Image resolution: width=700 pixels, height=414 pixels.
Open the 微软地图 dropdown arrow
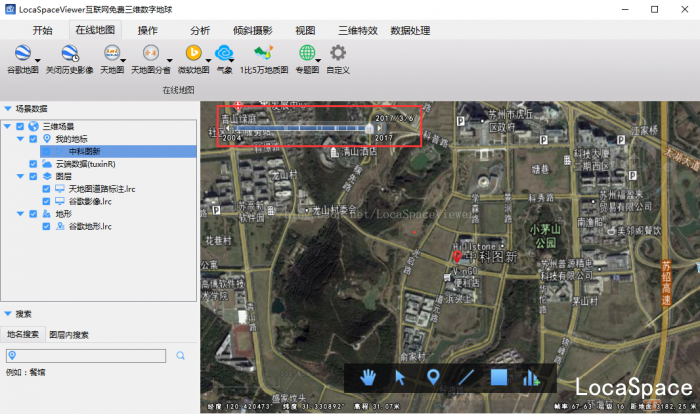click(x=208, y=60)
